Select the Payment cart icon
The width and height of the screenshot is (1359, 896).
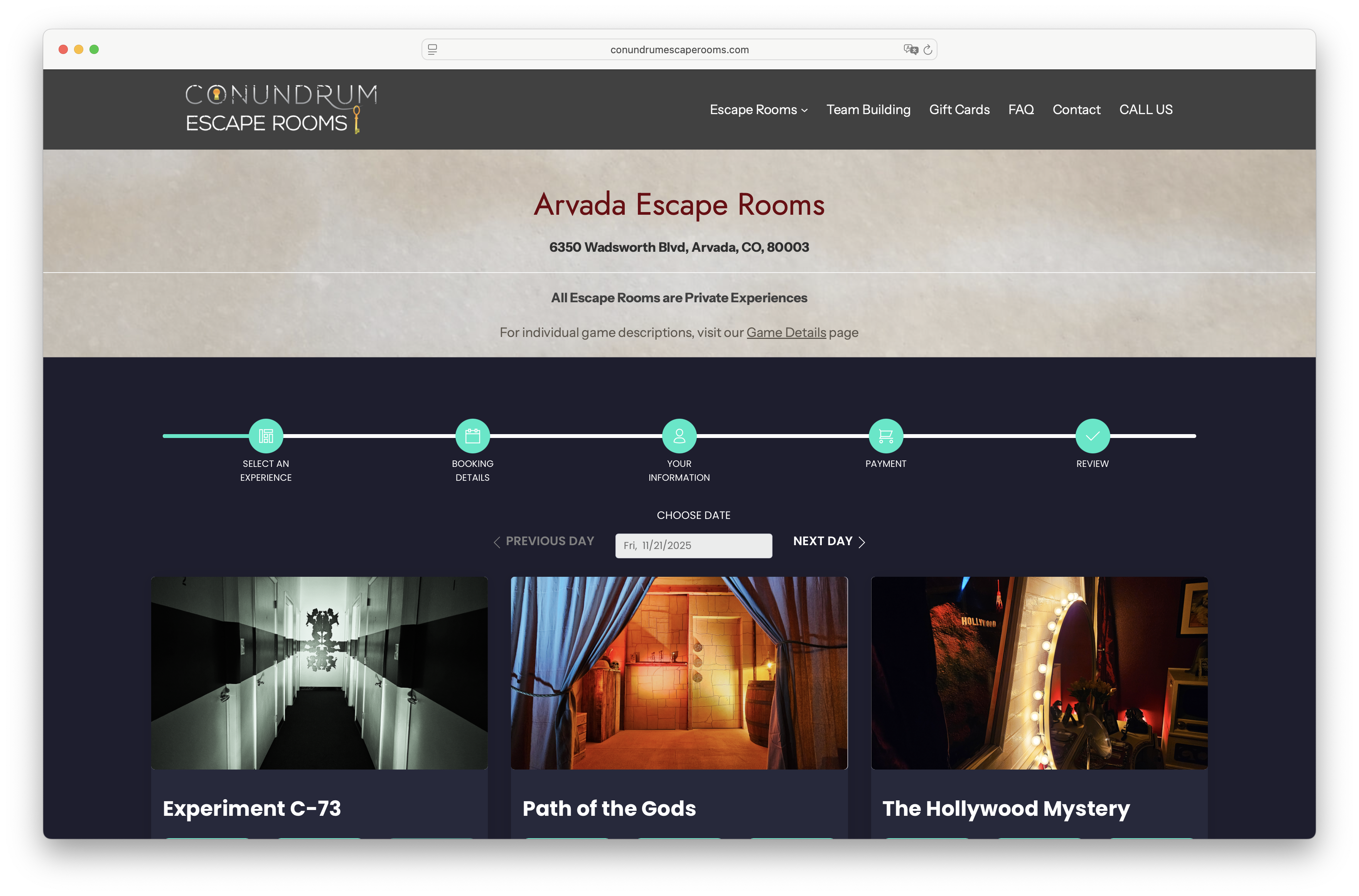tap(886, 435)
